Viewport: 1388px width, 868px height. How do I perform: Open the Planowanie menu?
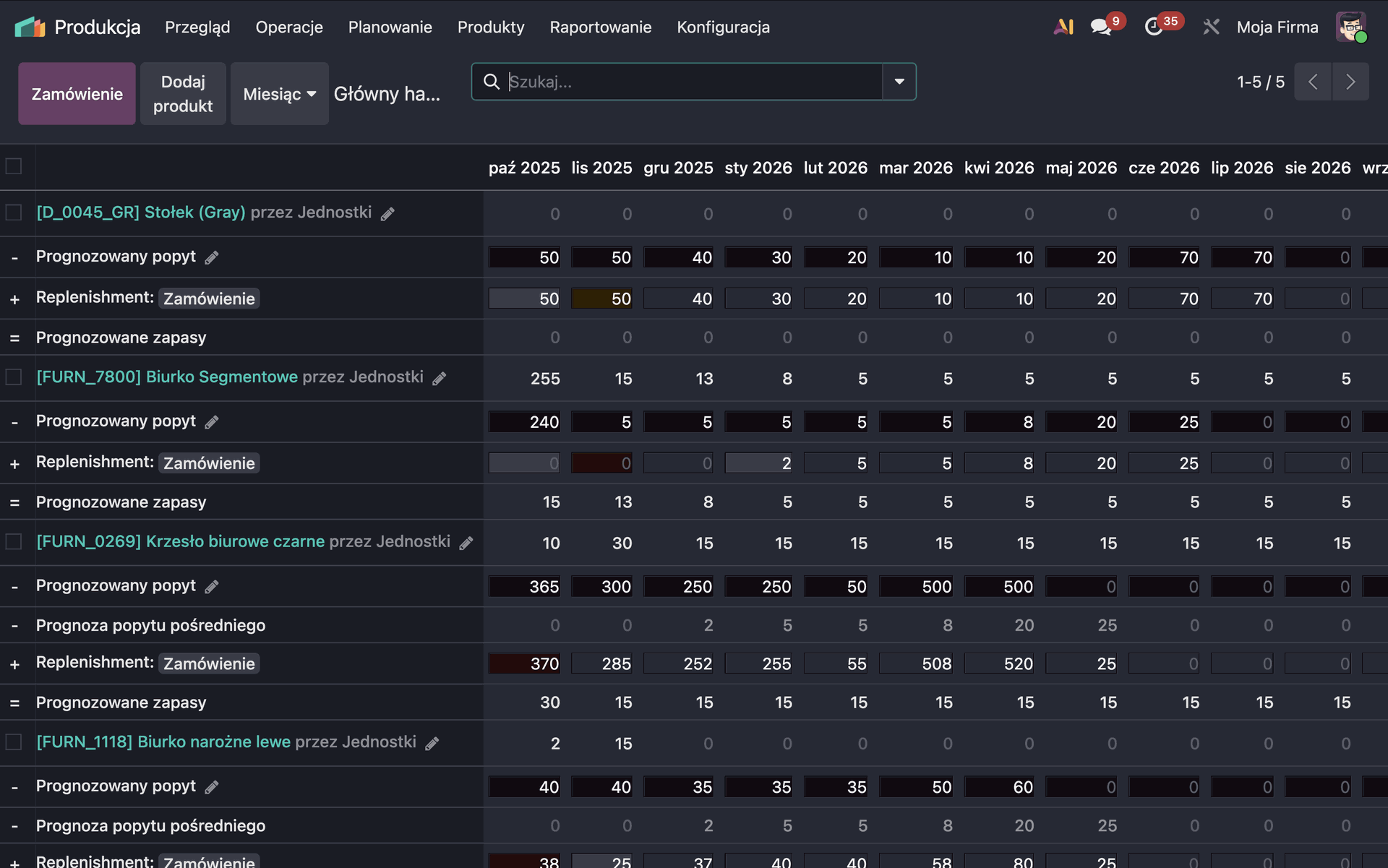(390, 27)
